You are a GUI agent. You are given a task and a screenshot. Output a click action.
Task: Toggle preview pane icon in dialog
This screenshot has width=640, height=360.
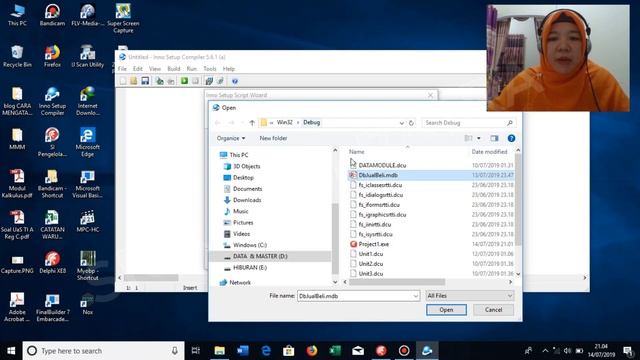(x=494, y=138)
